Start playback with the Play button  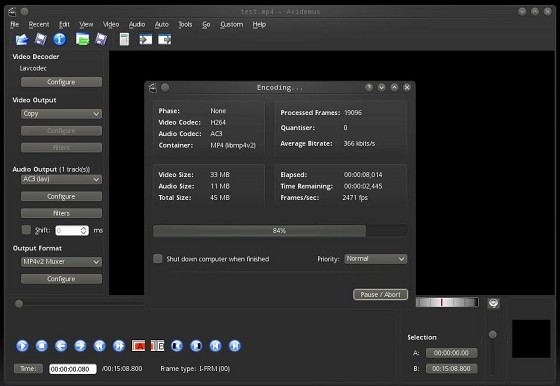point(22,346)
